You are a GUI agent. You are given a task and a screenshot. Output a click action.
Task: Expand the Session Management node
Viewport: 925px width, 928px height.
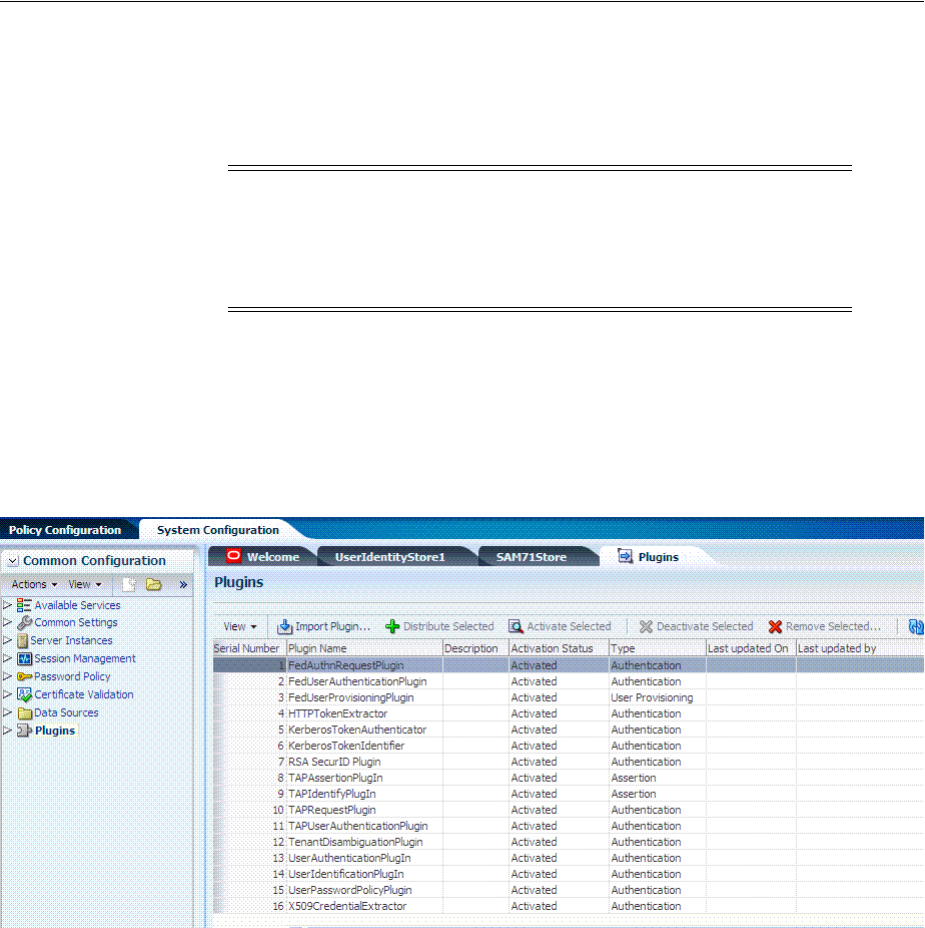point(8,658)
